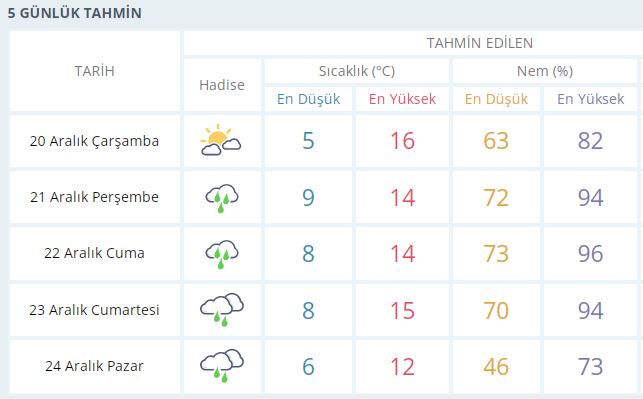Click the TARİH column header

(x=94, y=71)
